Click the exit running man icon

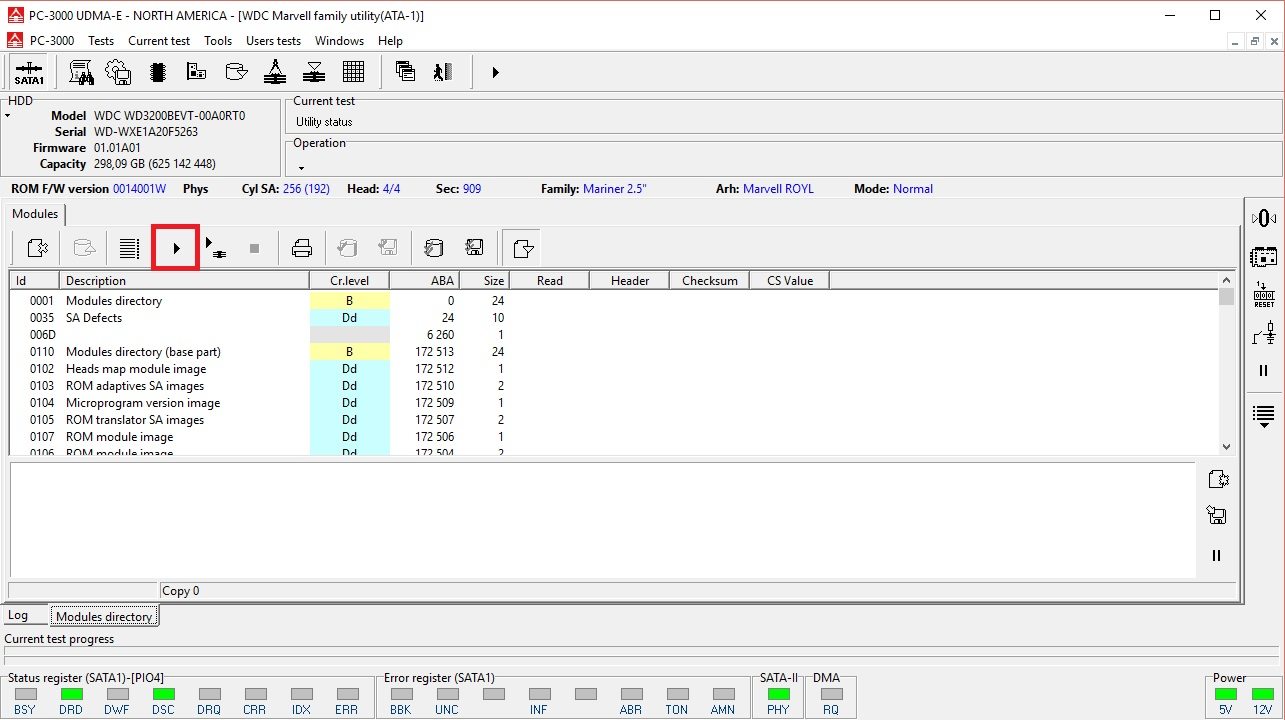point(444,72)
